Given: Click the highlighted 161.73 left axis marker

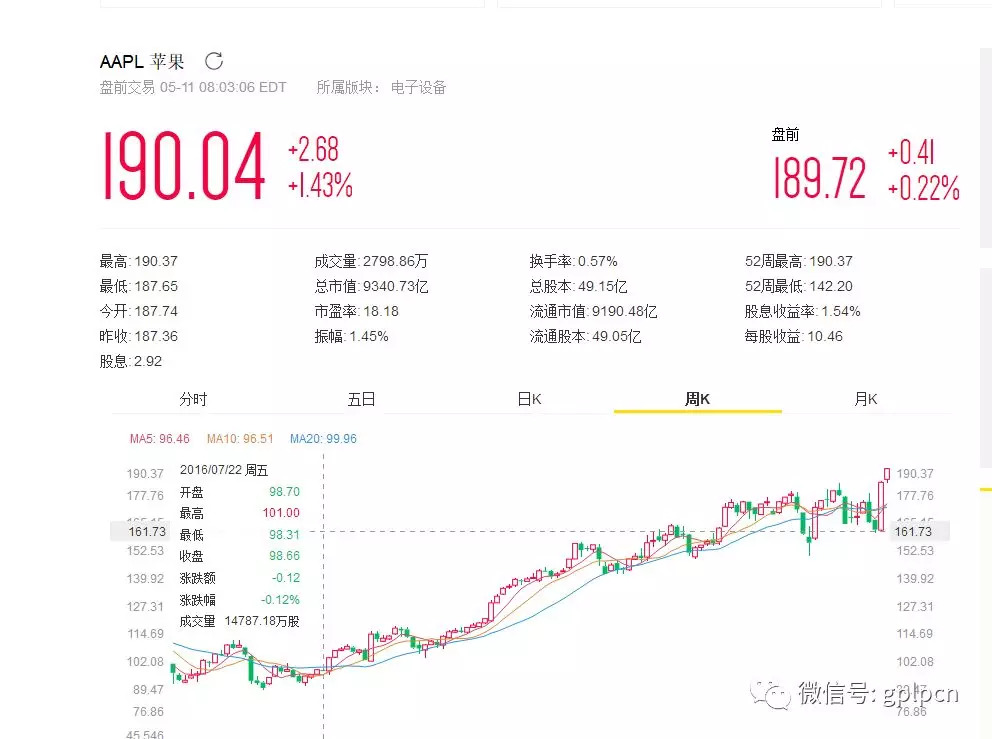Looking at the screenshot, I should pos(140,531).
